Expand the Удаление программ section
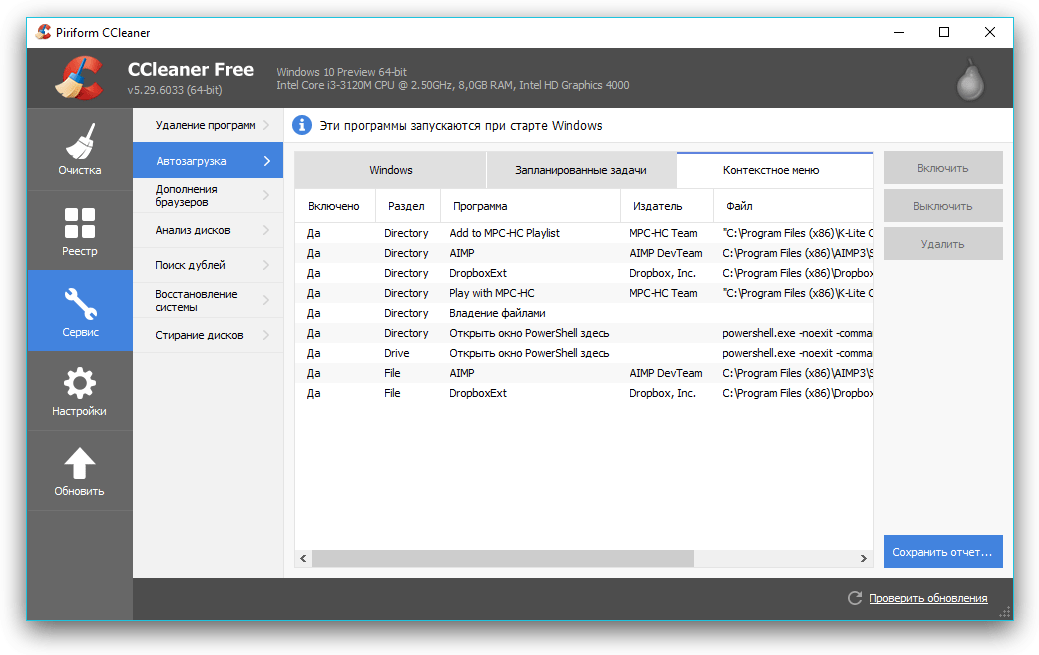 tap(207, 125)
